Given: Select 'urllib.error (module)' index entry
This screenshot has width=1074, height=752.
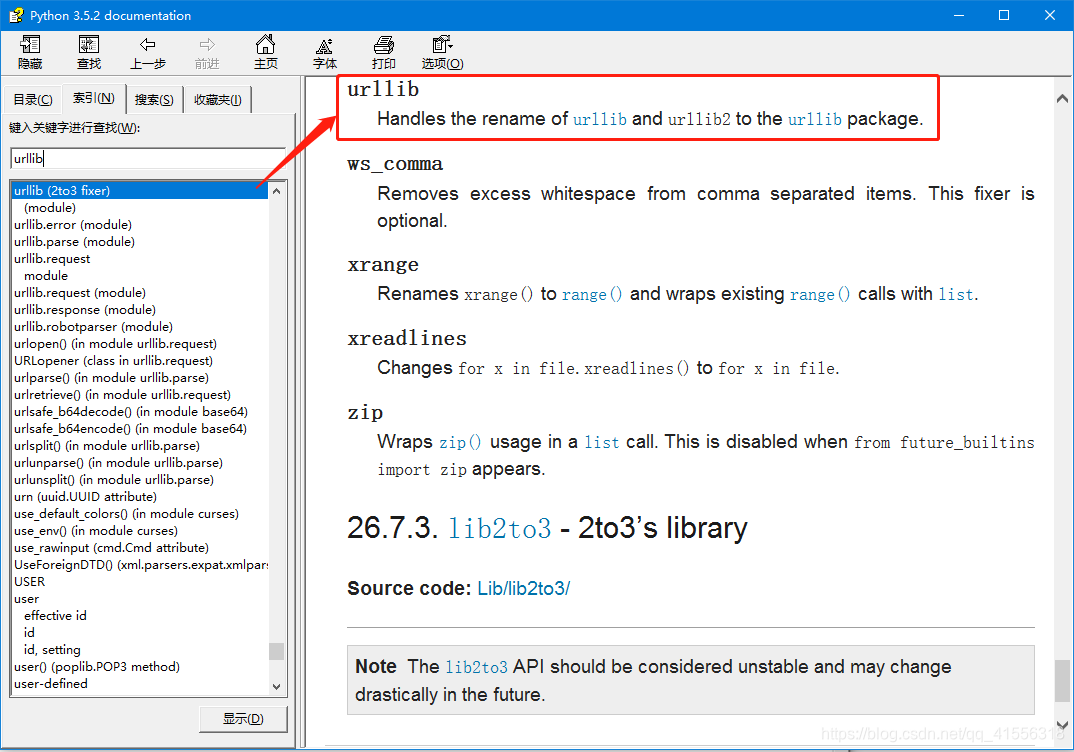Looking at the screenshot, I should [x=73, y=225].
